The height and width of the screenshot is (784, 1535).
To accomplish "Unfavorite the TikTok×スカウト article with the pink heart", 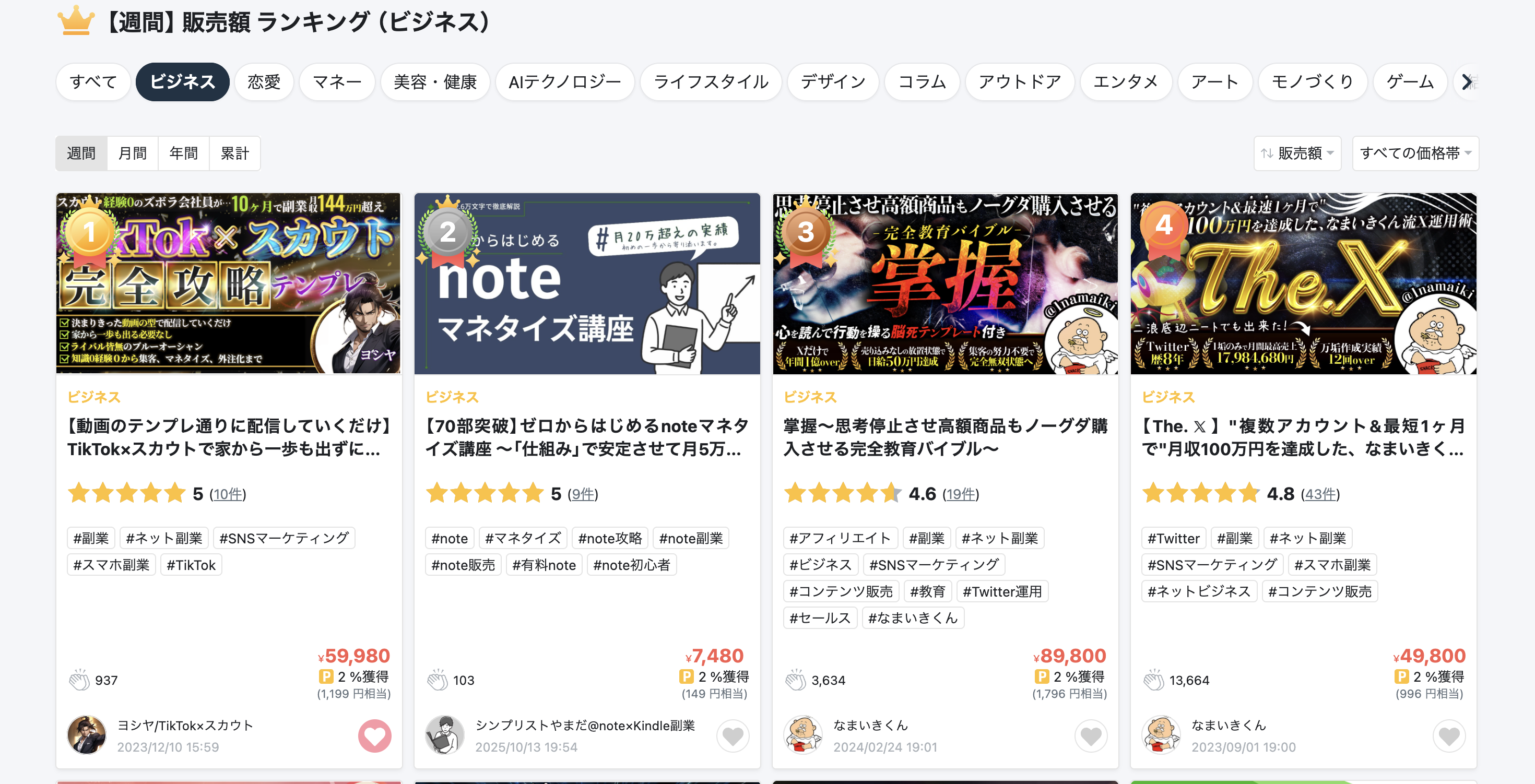I will point(374,736).
